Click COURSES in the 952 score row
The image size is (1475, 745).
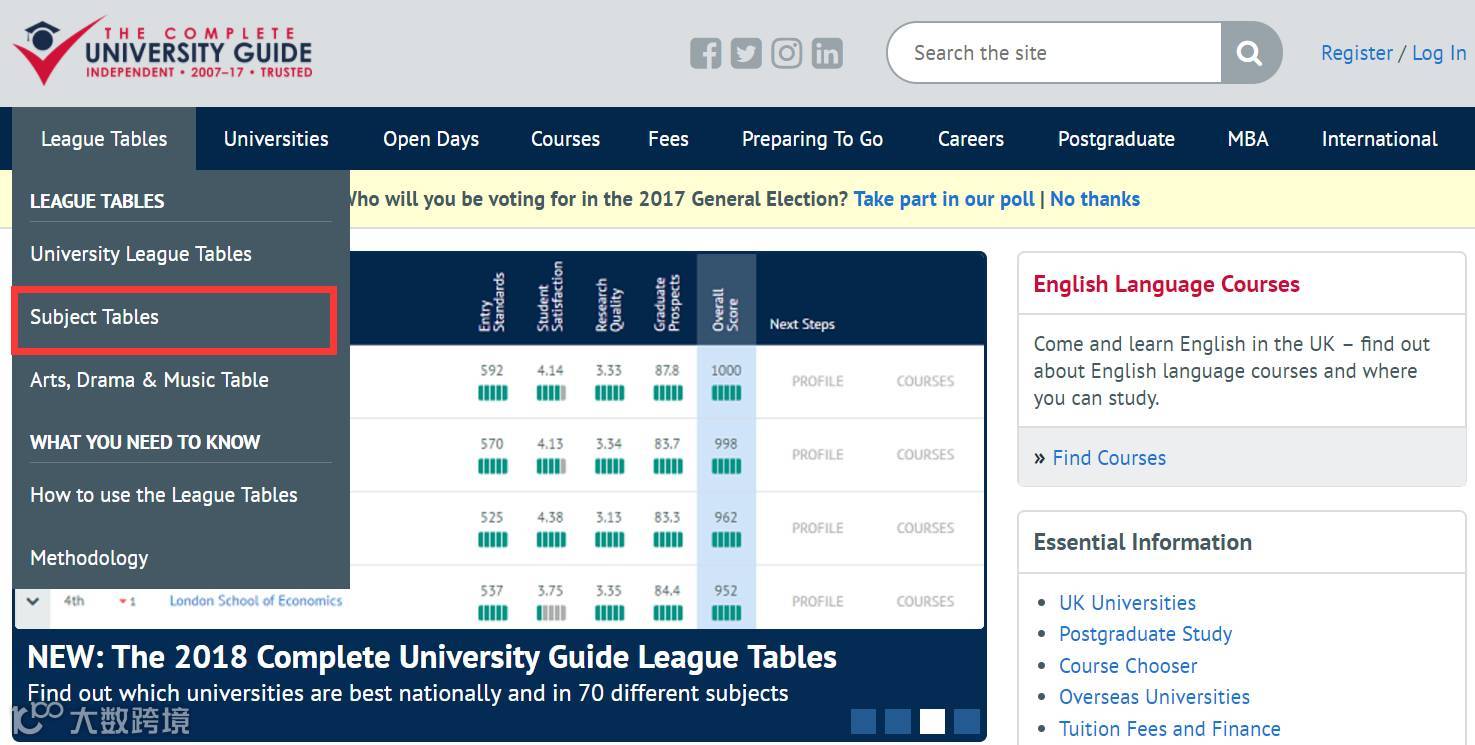925,601
